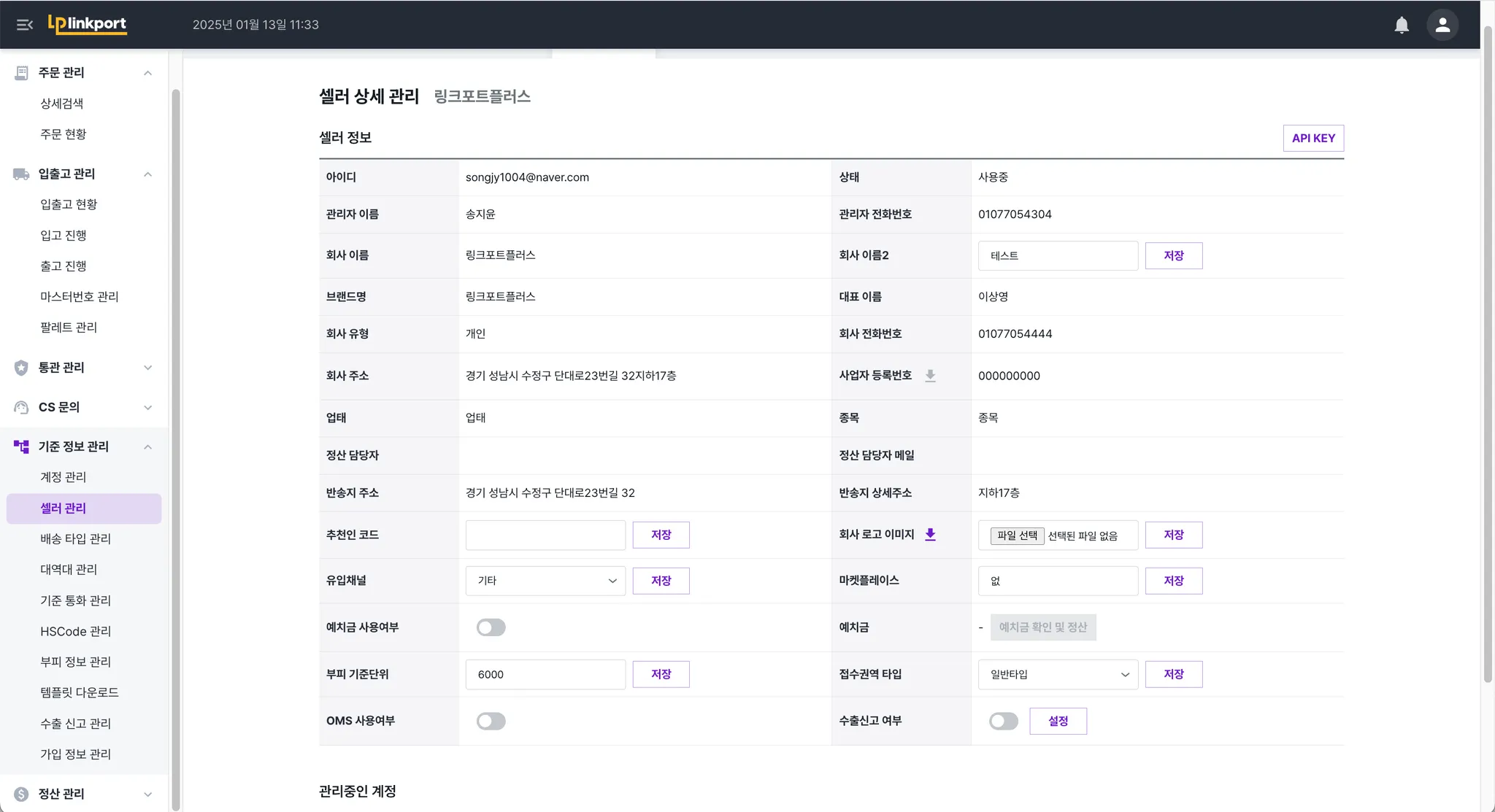
Task: Collapse sidebar with the hamburger menu icon
Action: click(24, 25)
